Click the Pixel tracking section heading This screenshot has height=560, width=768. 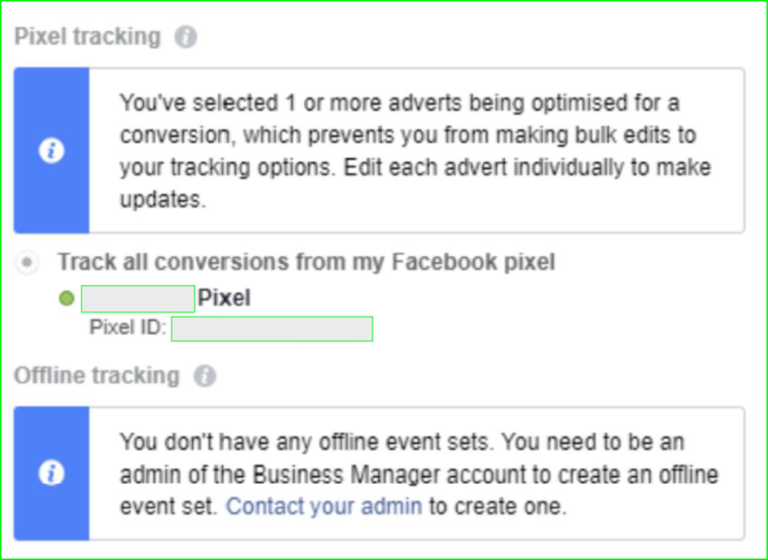click(x=88, y=37)
